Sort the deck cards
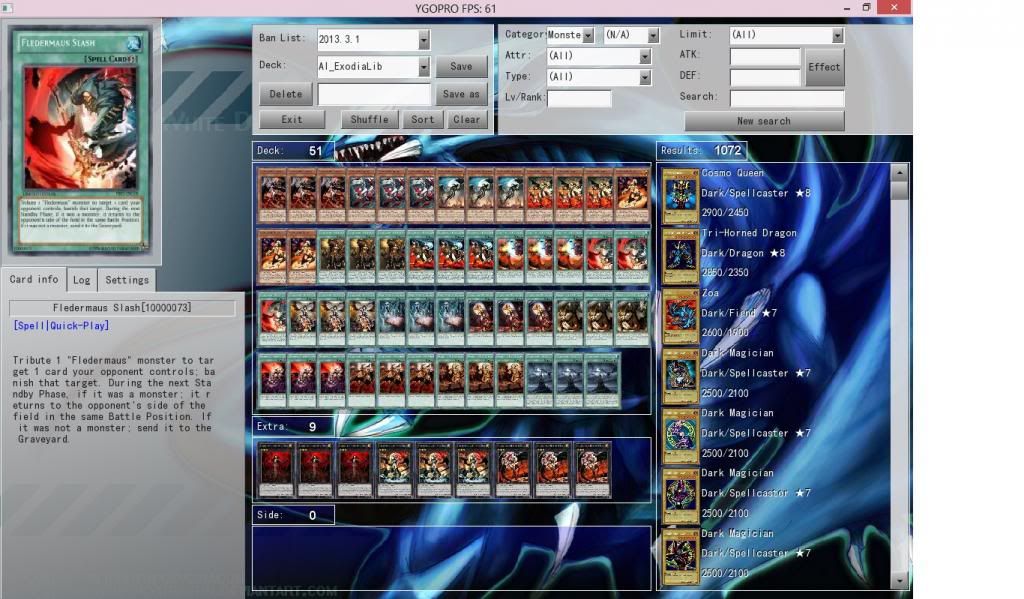Viewport: 1024px width, 599px height. pyautogui.click(x=422, y=120)
